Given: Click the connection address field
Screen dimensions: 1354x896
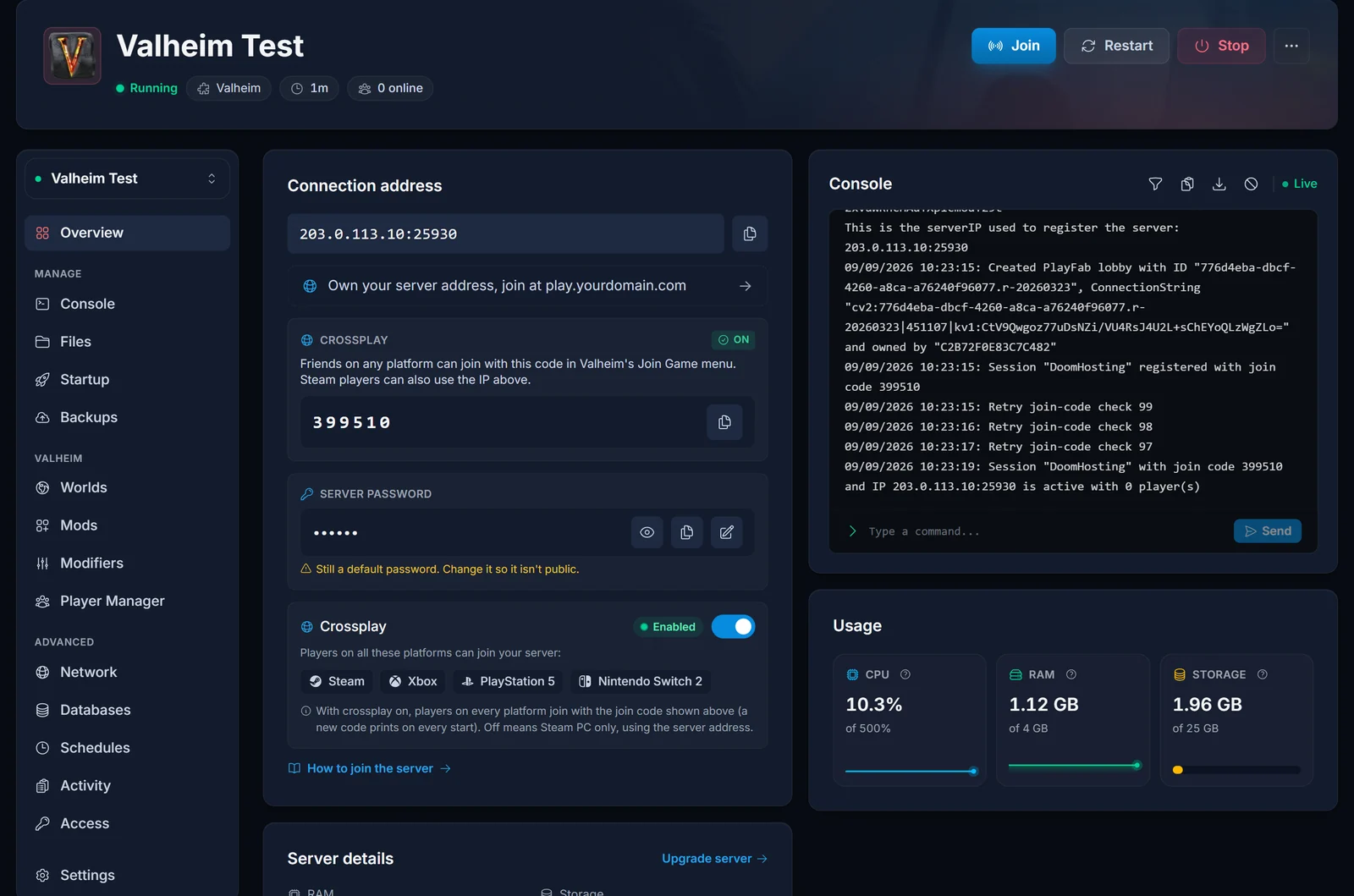Looking at the screenshot, I should (x=506, y=234).
